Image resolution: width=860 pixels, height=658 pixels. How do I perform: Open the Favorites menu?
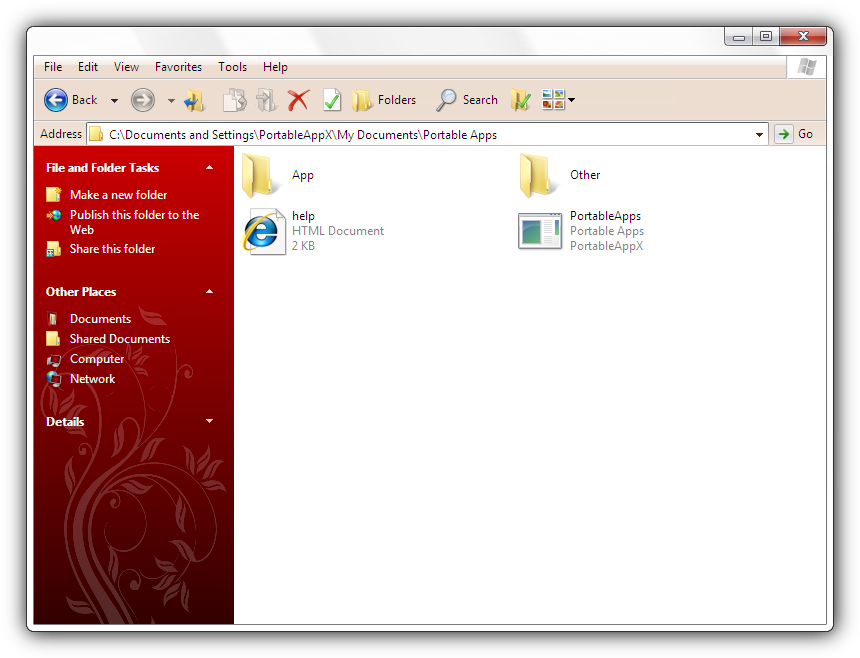click(178, 67)
